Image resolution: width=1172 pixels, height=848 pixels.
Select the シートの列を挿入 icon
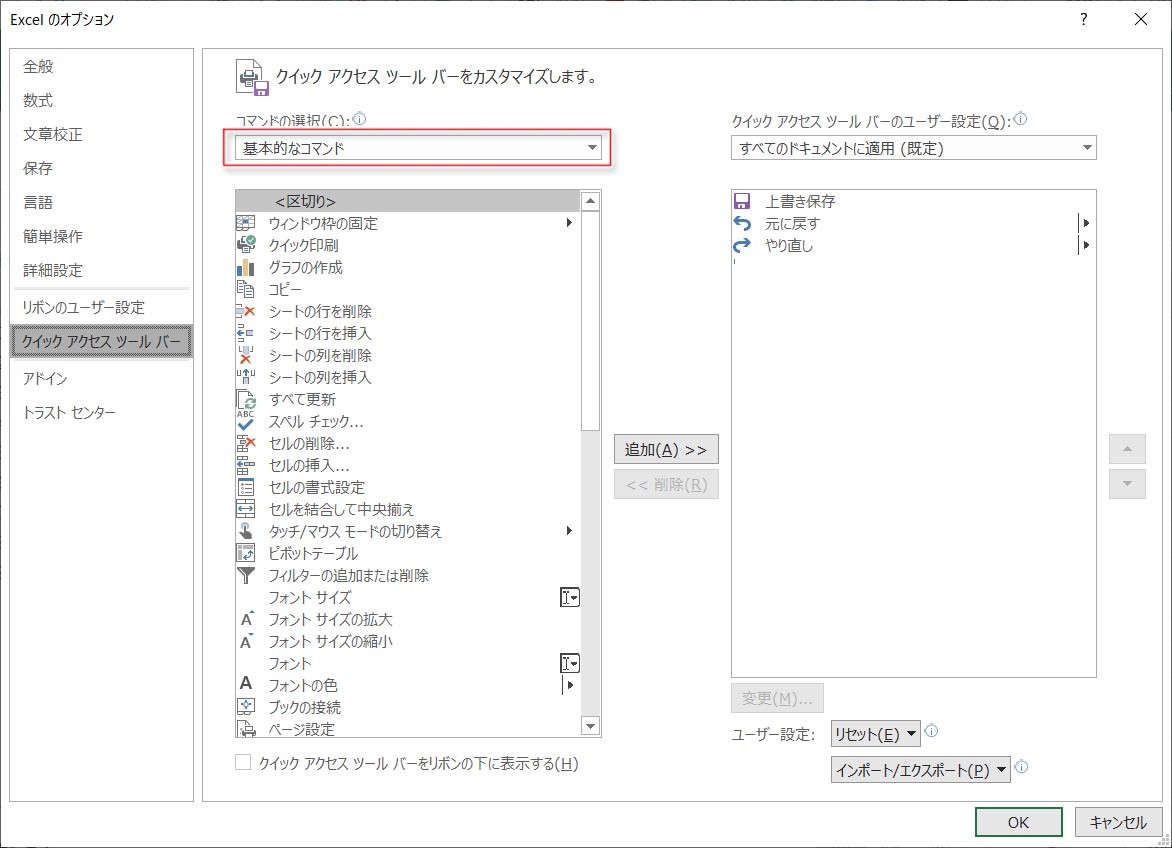(245, 377)
